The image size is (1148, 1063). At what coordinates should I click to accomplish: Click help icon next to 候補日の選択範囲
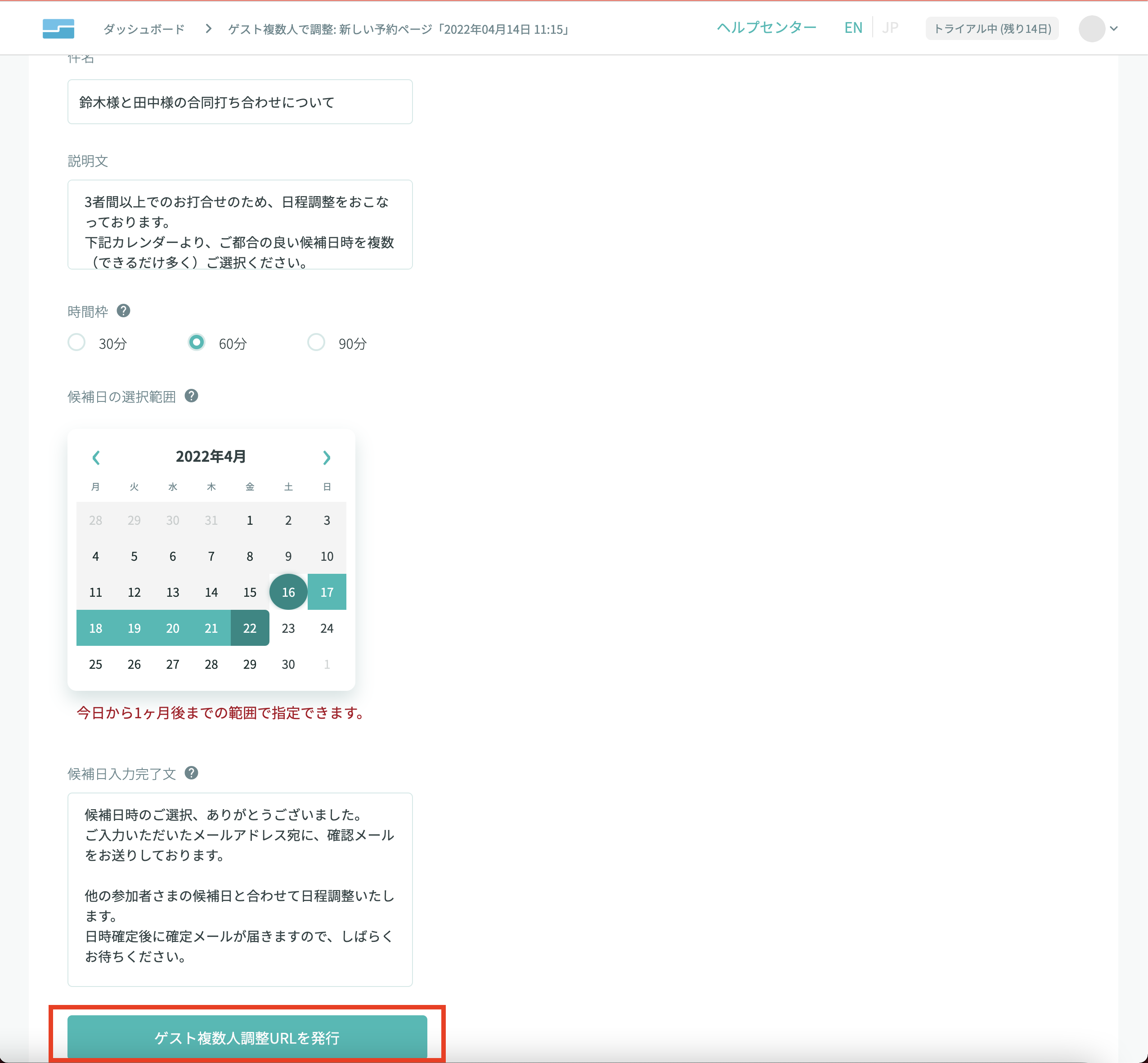pyautogui.click(x=192, y=396)
